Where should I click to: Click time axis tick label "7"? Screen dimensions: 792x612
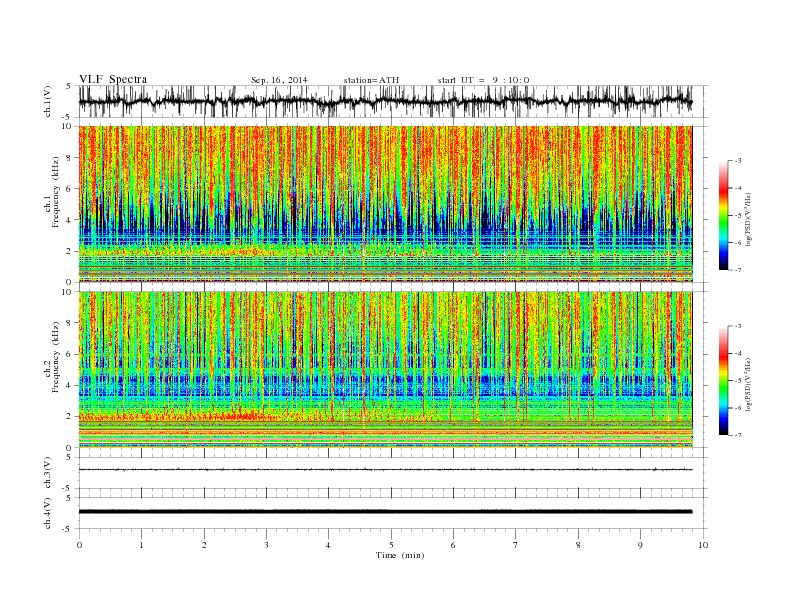click(x=516, y=545)
